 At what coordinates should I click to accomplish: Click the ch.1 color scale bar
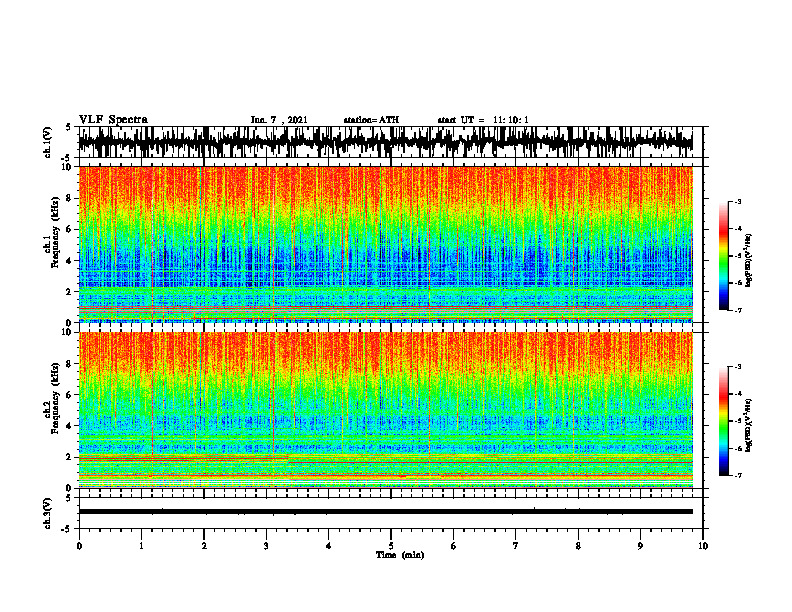point(723,256)
